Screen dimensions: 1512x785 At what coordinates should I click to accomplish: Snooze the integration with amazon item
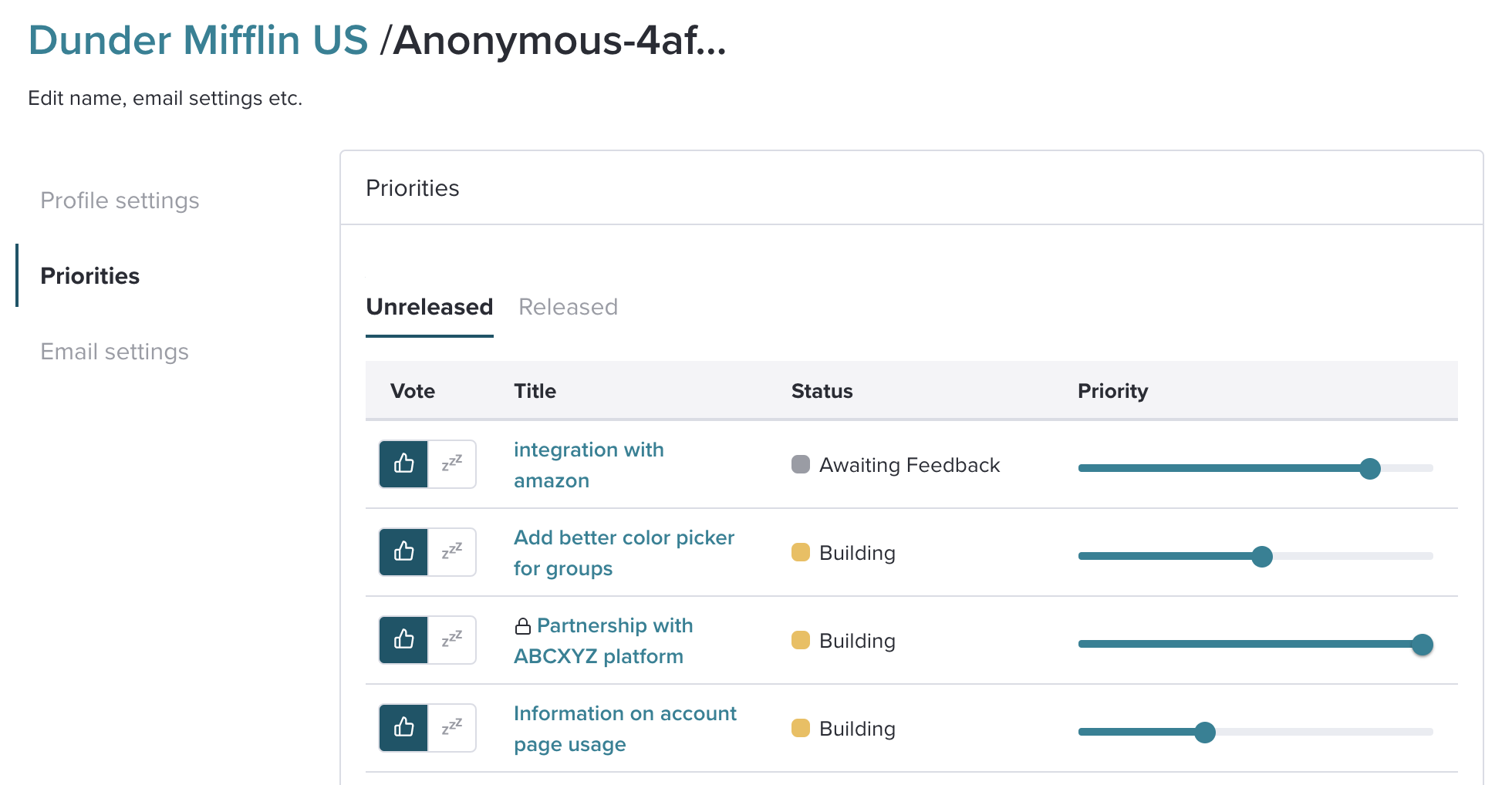tap(452, 464)
